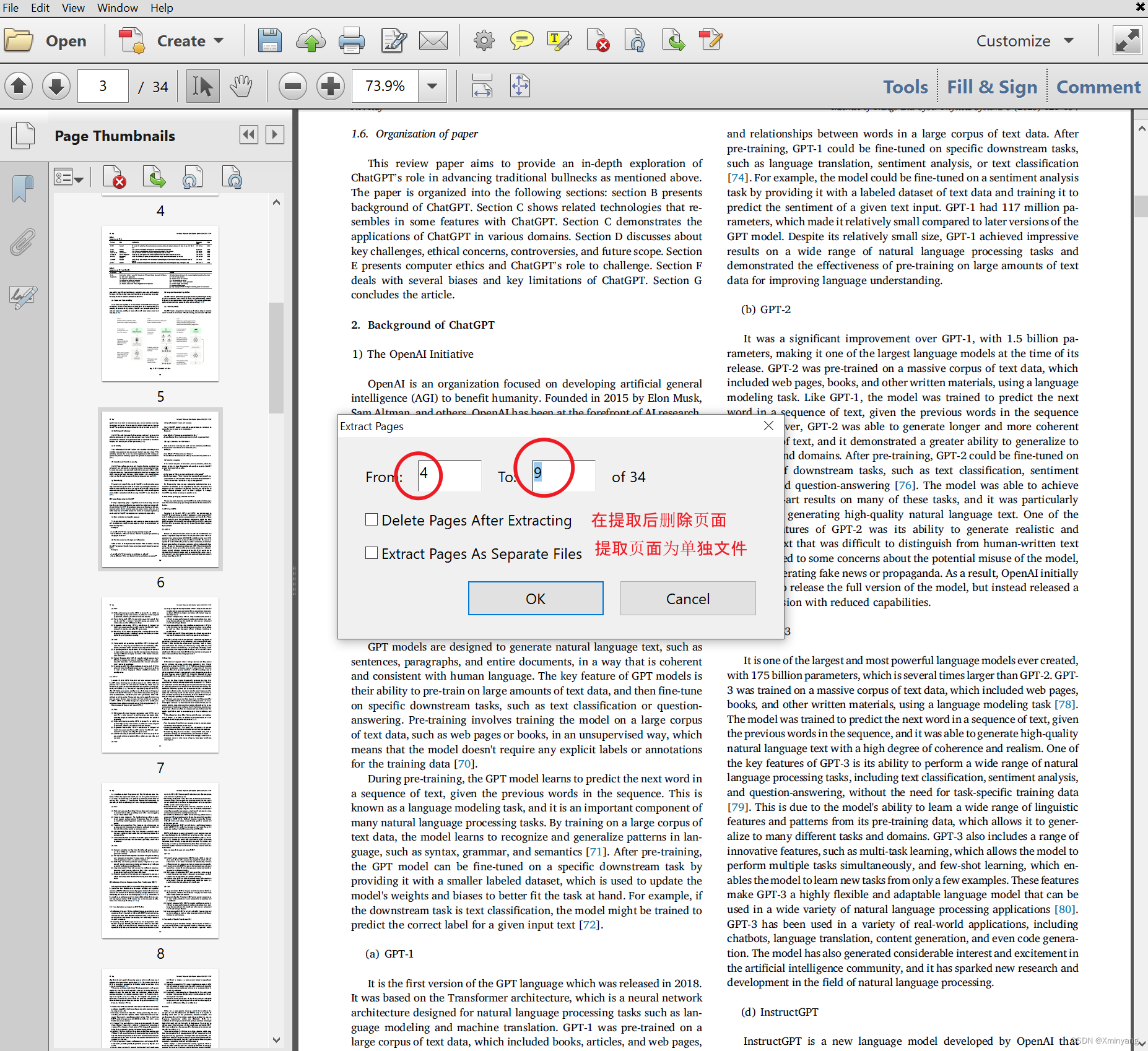Open the Tools pane tab
Screen dimensions: 1148x1051
905,87
